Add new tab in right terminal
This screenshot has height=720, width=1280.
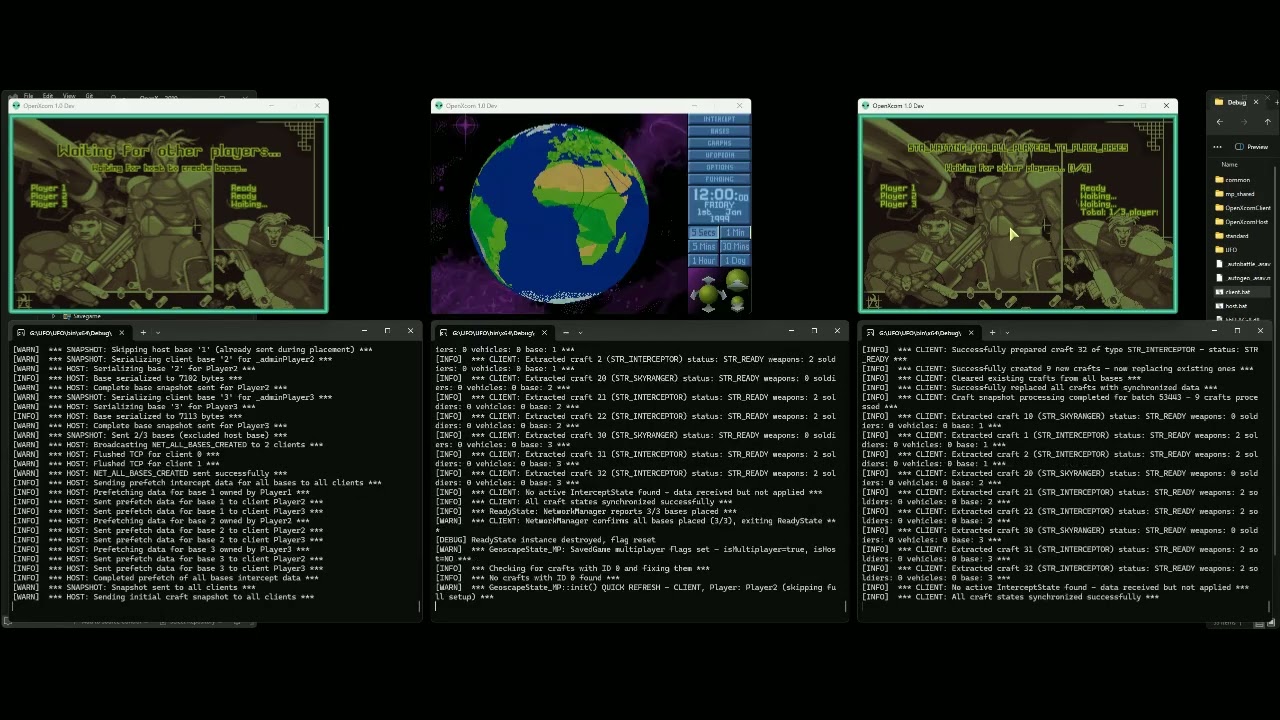point(992,332)
